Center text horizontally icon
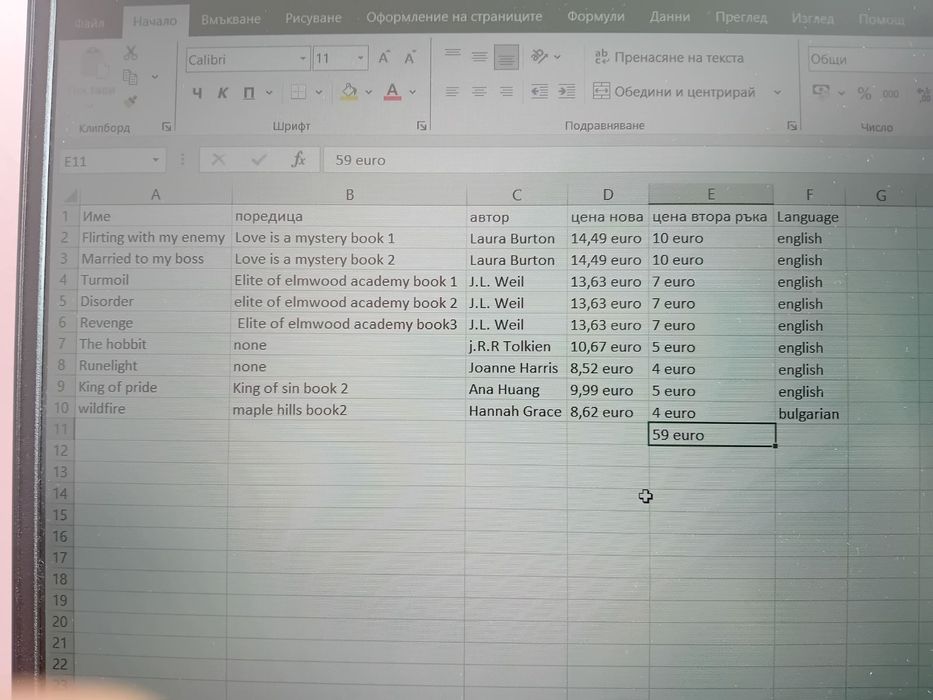 pyautogui.click(x=479, y=92)
